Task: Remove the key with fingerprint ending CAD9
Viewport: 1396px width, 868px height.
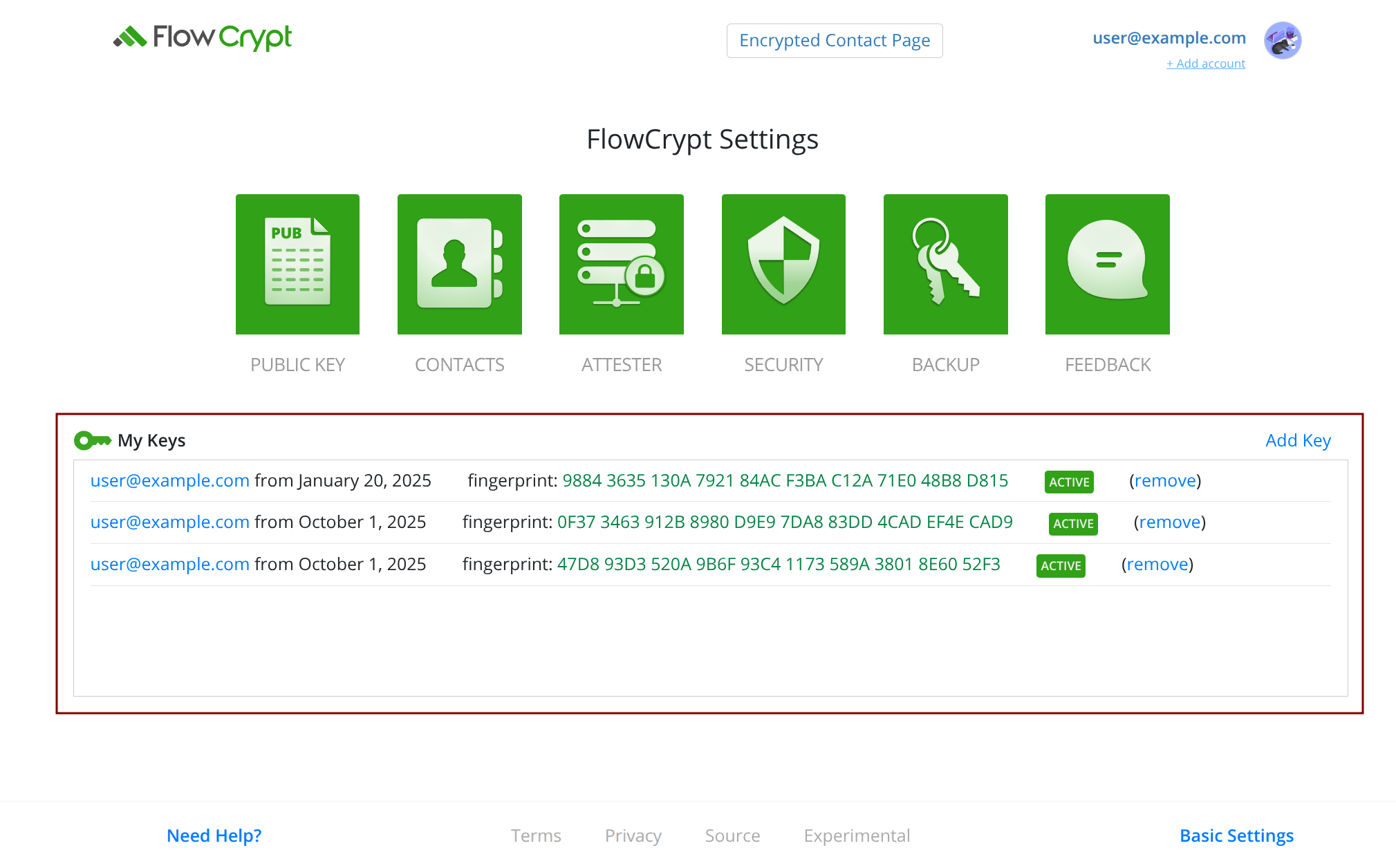Action: click(1169, 522)
